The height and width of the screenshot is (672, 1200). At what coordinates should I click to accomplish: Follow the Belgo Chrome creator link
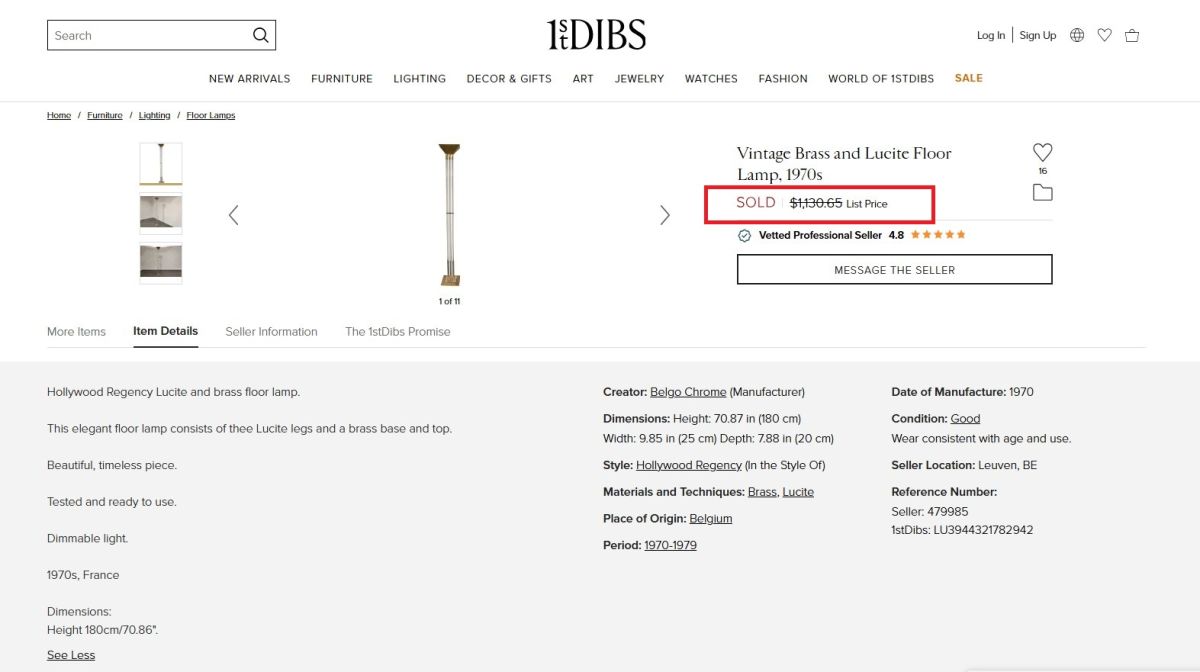click(688, 392)
